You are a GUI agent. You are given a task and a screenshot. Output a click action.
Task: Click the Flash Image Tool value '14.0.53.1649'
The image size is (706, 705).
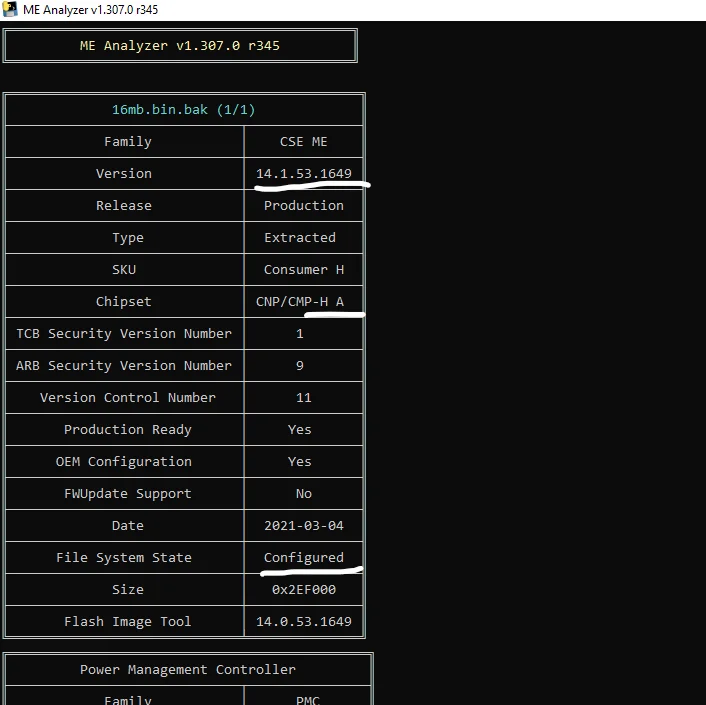tap(303, 621)
